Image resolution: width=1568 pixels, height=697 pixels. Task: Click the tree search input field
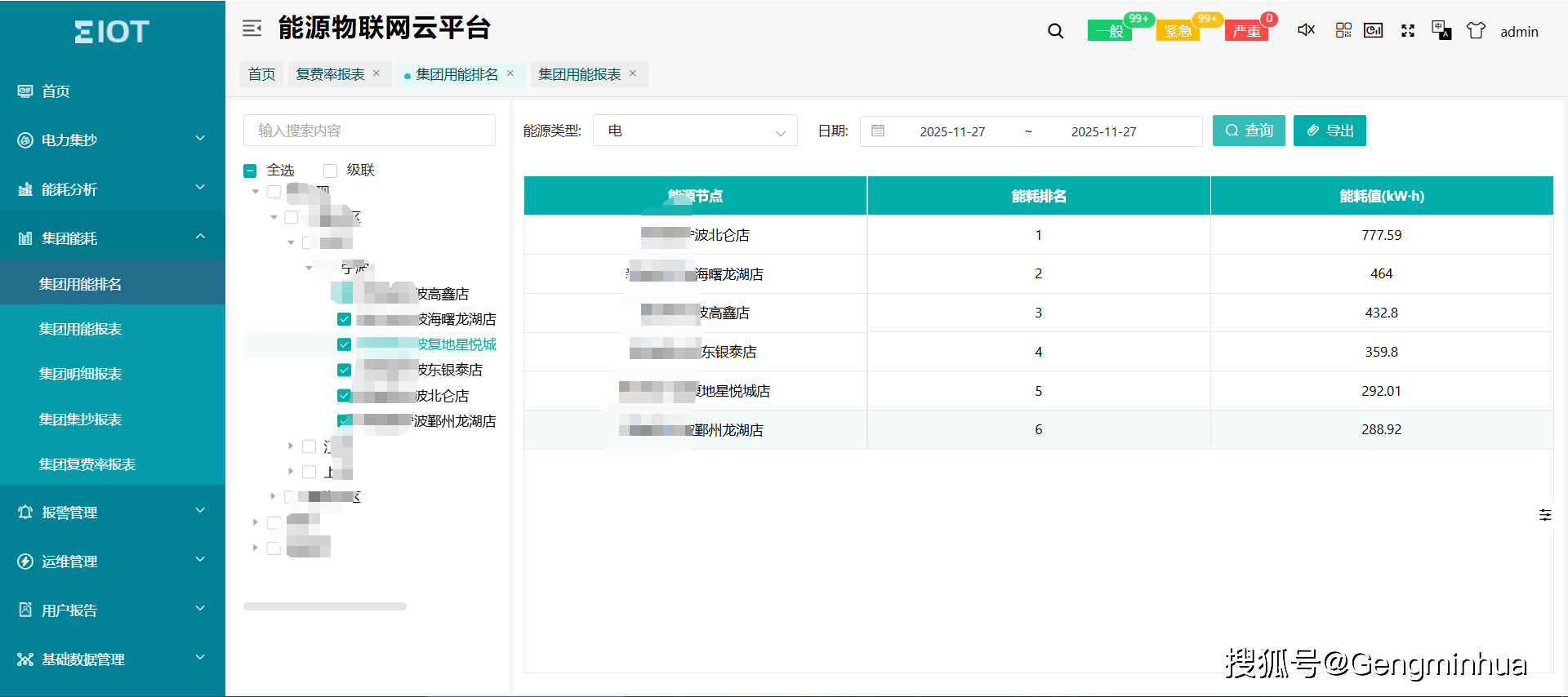(x=369, y=131)
